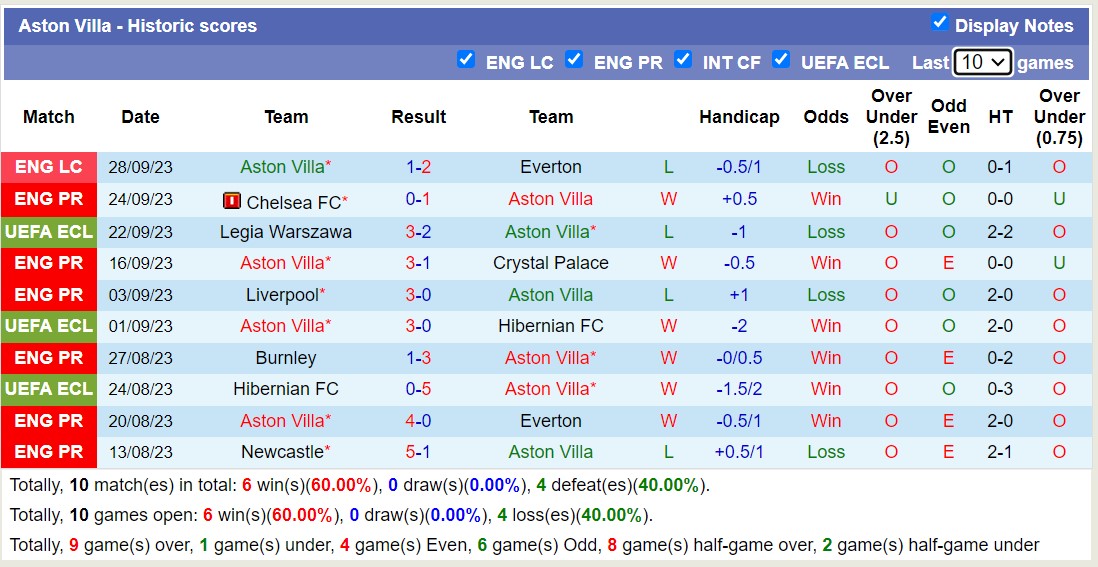Click the UEFA ECL label dated 22/09/23
Viewport: 1098px width, 567px height.
coord(49,232)
